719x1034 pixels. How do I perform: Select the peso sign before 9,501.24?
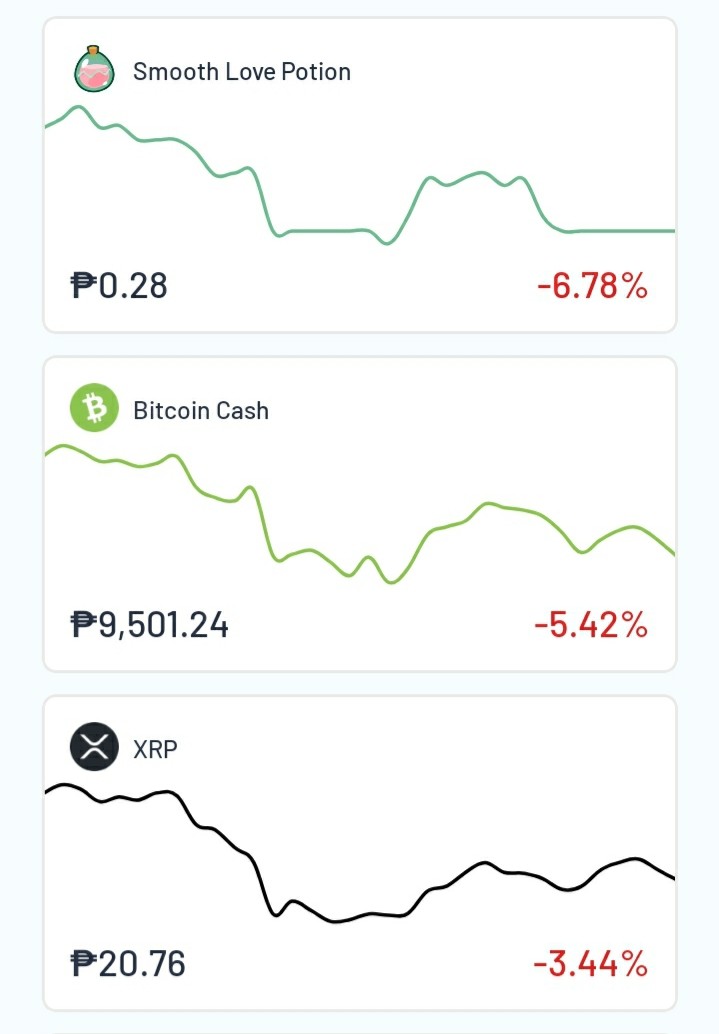(x=83, y=624)
